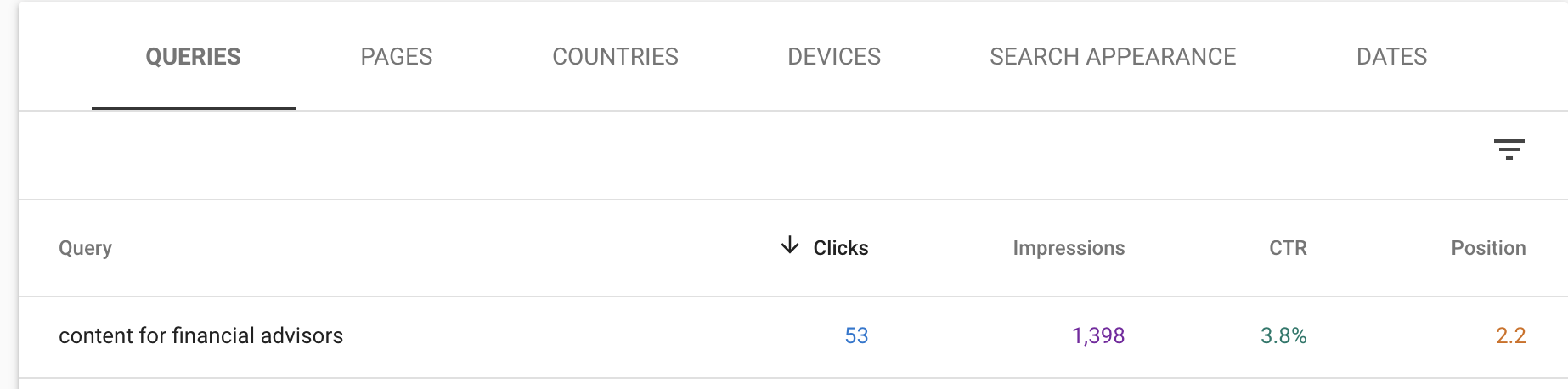Go to the SEARCH APPEARANCE tab
The image size is (1568, 389).
(x=1113, y=57)
